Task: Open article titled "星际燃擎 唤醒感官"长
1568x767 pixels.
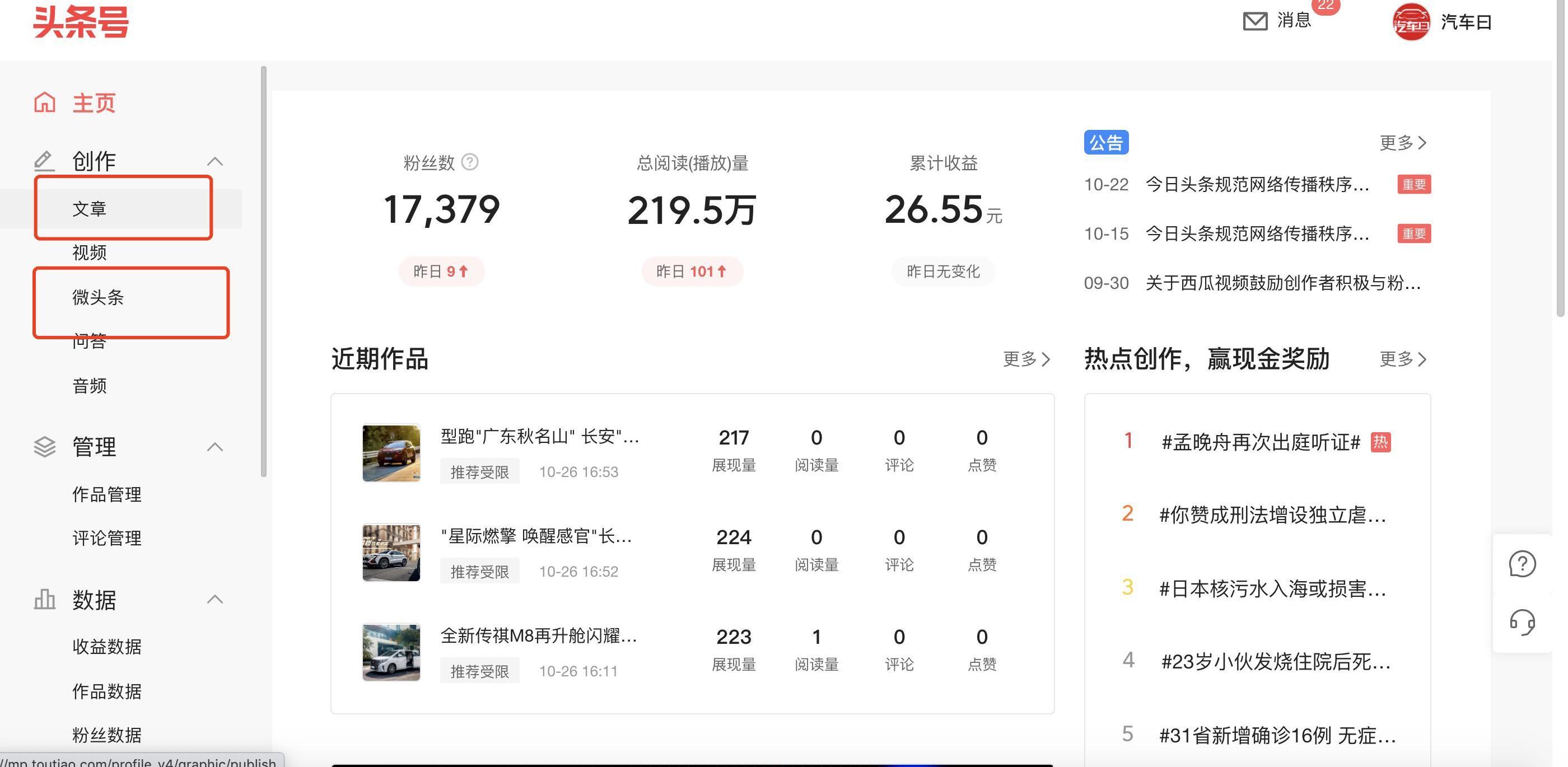Action: tap(536, 536)
